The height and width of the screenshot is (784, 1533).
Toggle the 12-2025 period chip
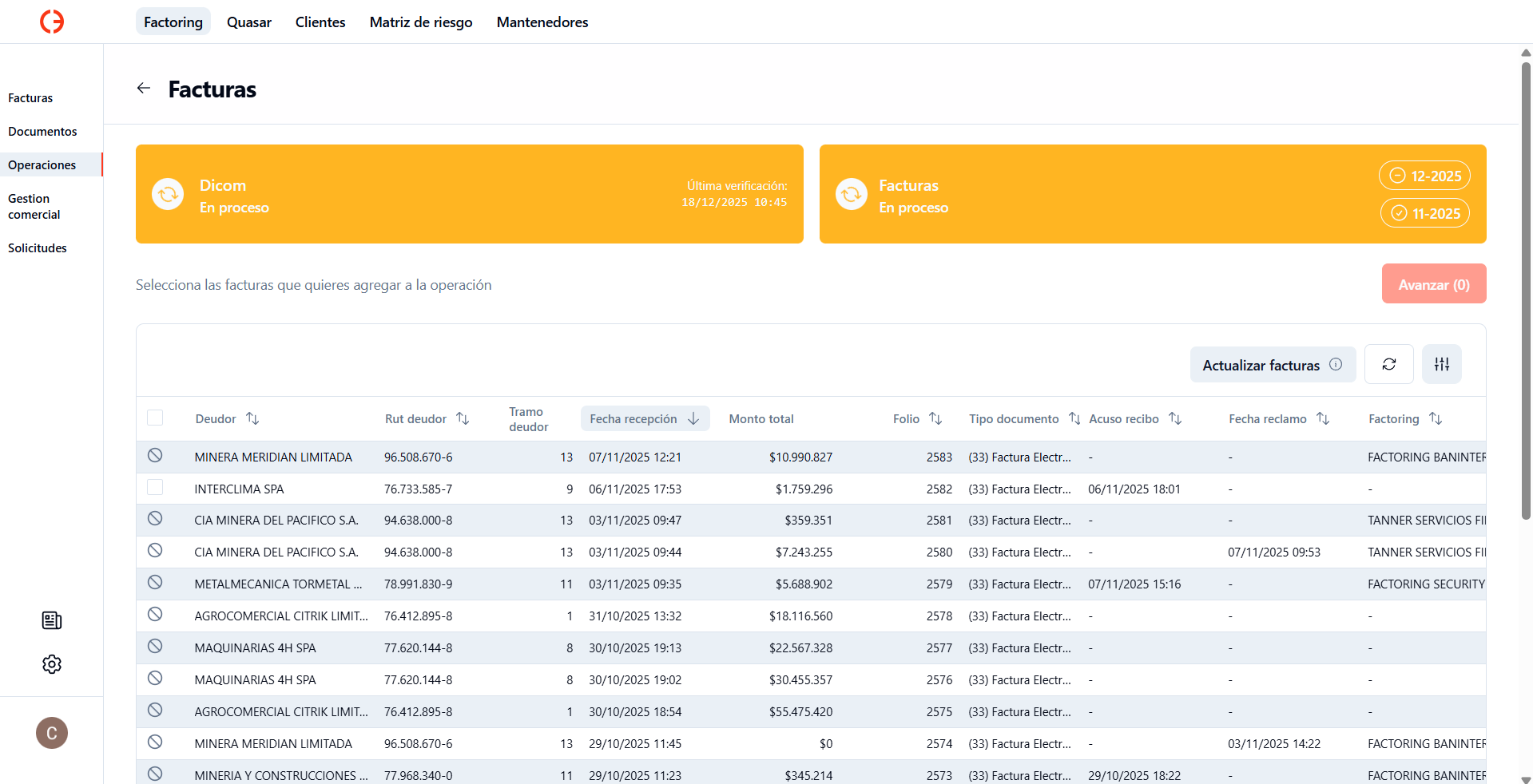click(1424, 176)
